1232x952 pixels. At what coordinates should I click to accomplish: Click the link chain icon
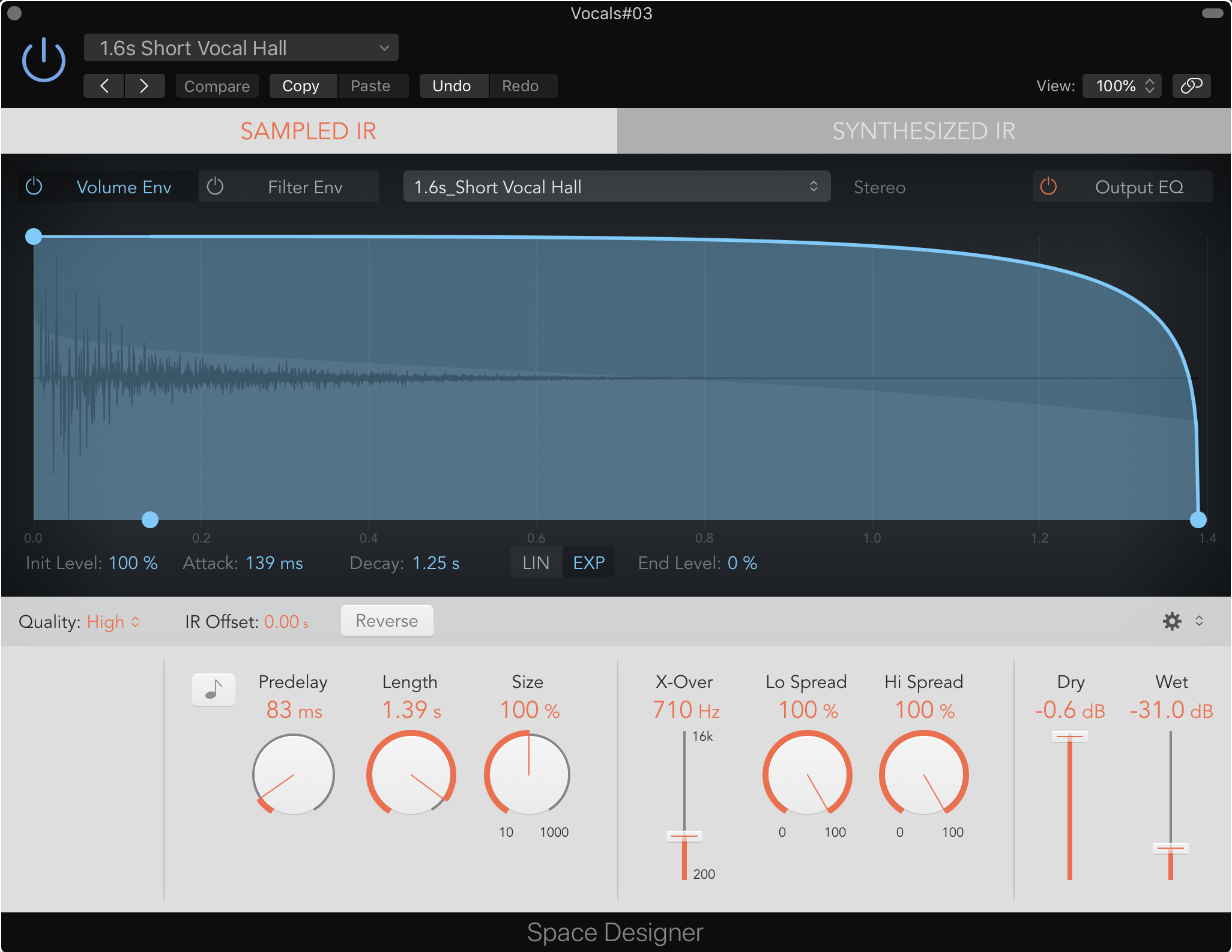[1191, 86]
